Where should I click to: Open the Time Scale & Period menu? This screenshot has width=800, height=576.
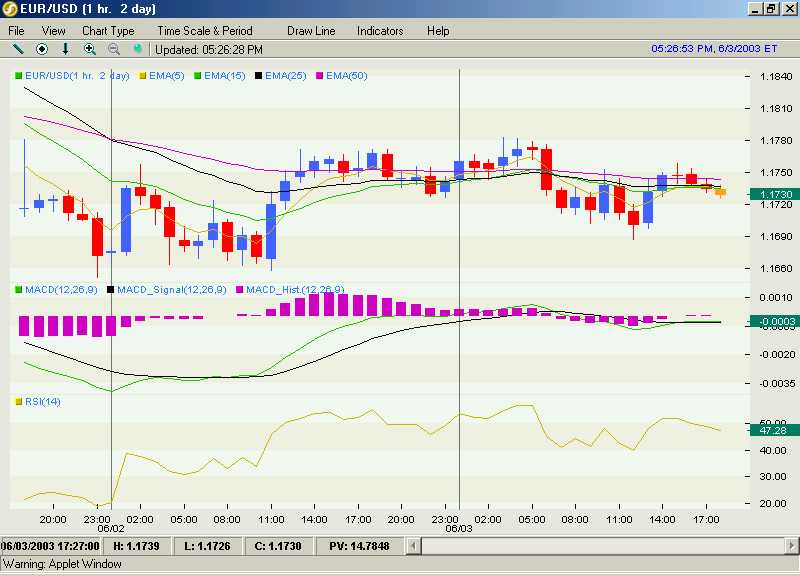tap(205, 31)
